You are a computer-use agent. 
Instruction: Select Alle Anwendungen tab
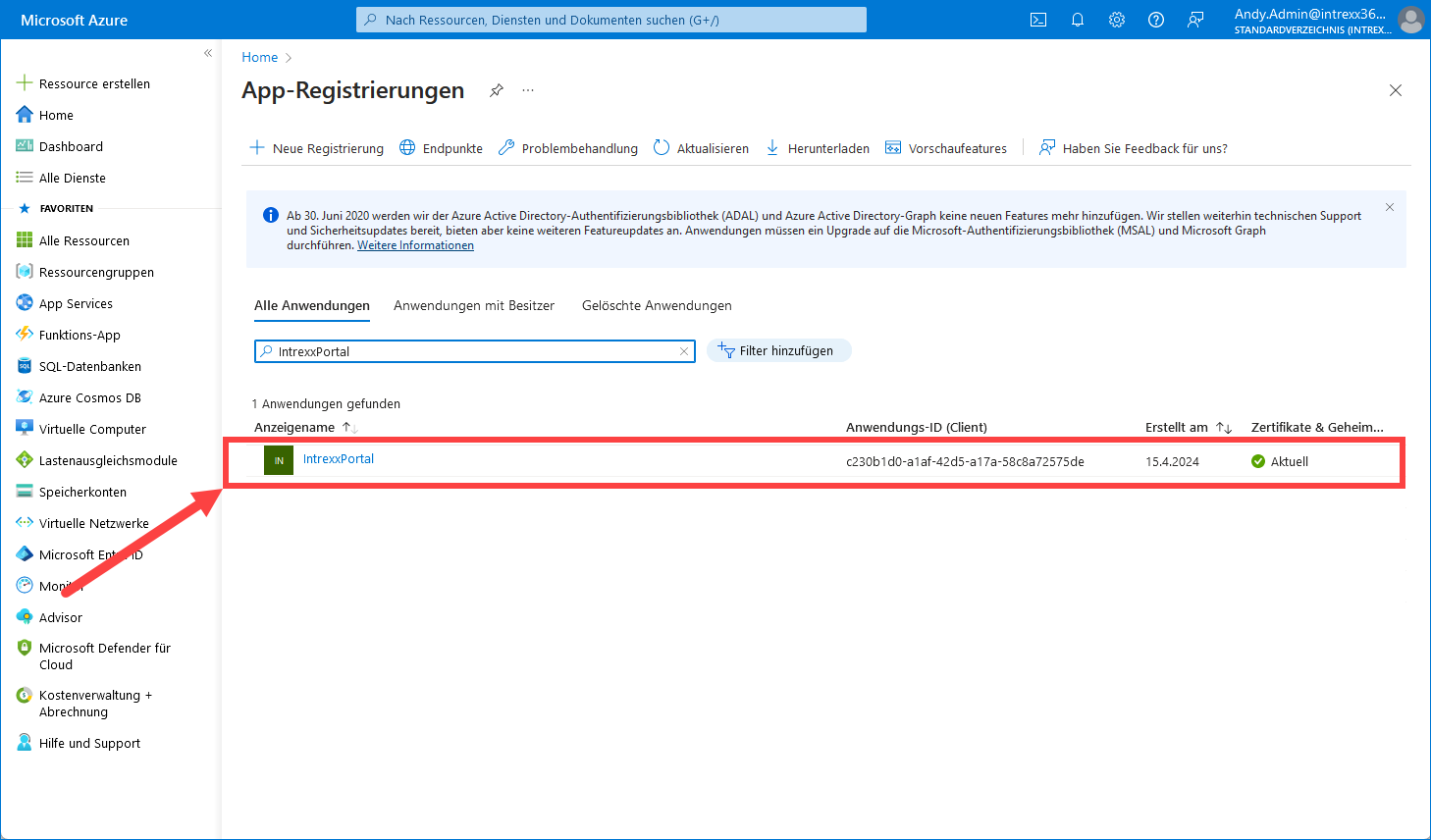(x=312, y=306)
